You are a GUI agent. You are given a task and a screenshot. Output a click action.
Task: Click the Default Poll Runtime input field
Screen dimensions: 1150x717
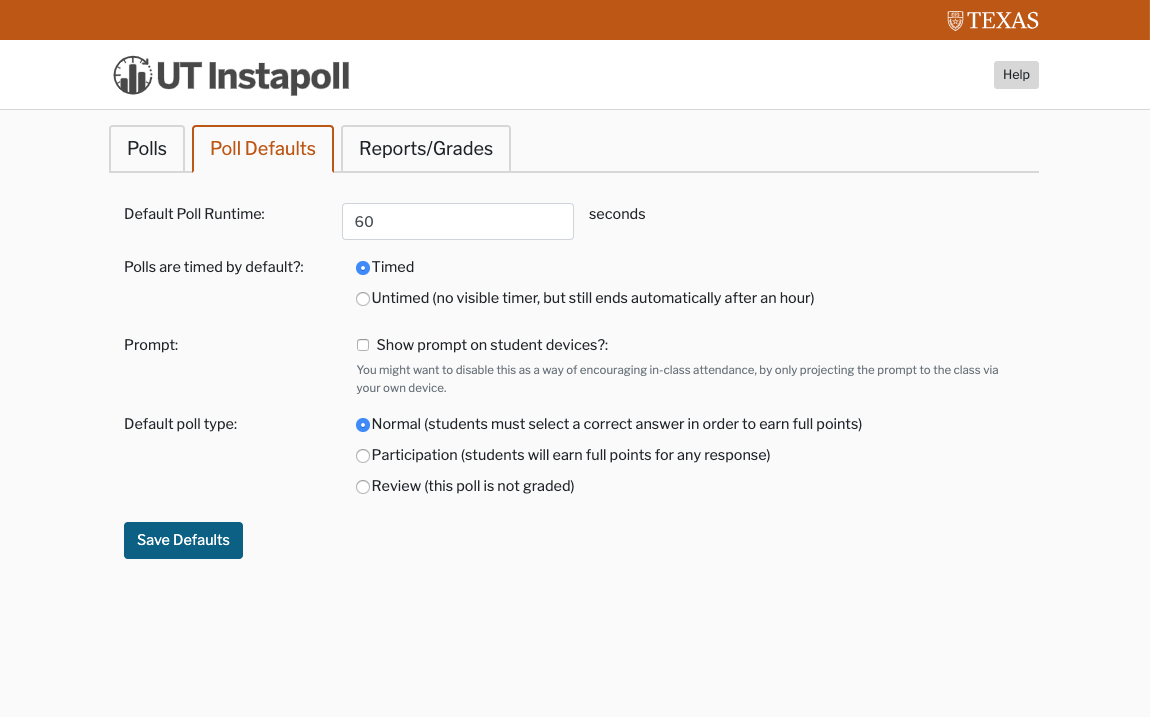click(458, 222)
